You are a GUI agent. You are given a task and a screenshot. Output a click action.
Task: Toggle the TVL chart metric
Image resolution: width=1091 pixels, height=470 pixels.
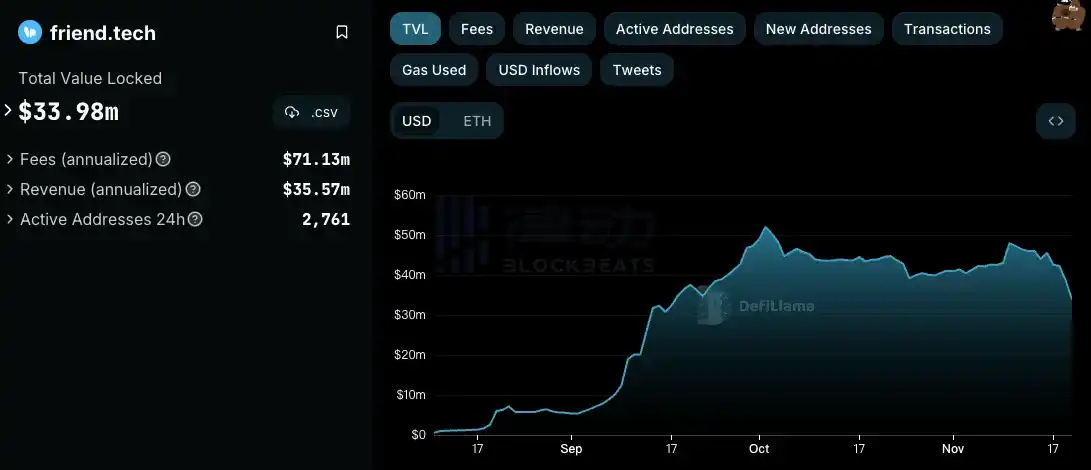click(415, 29)
